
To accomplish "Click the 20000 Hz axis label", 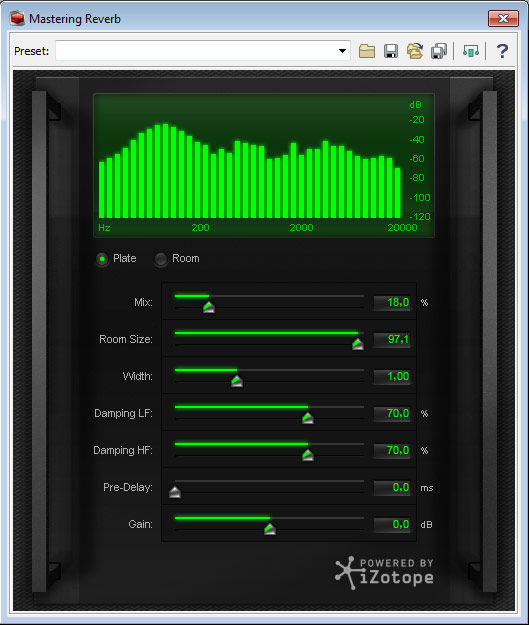I will point(402,228).
